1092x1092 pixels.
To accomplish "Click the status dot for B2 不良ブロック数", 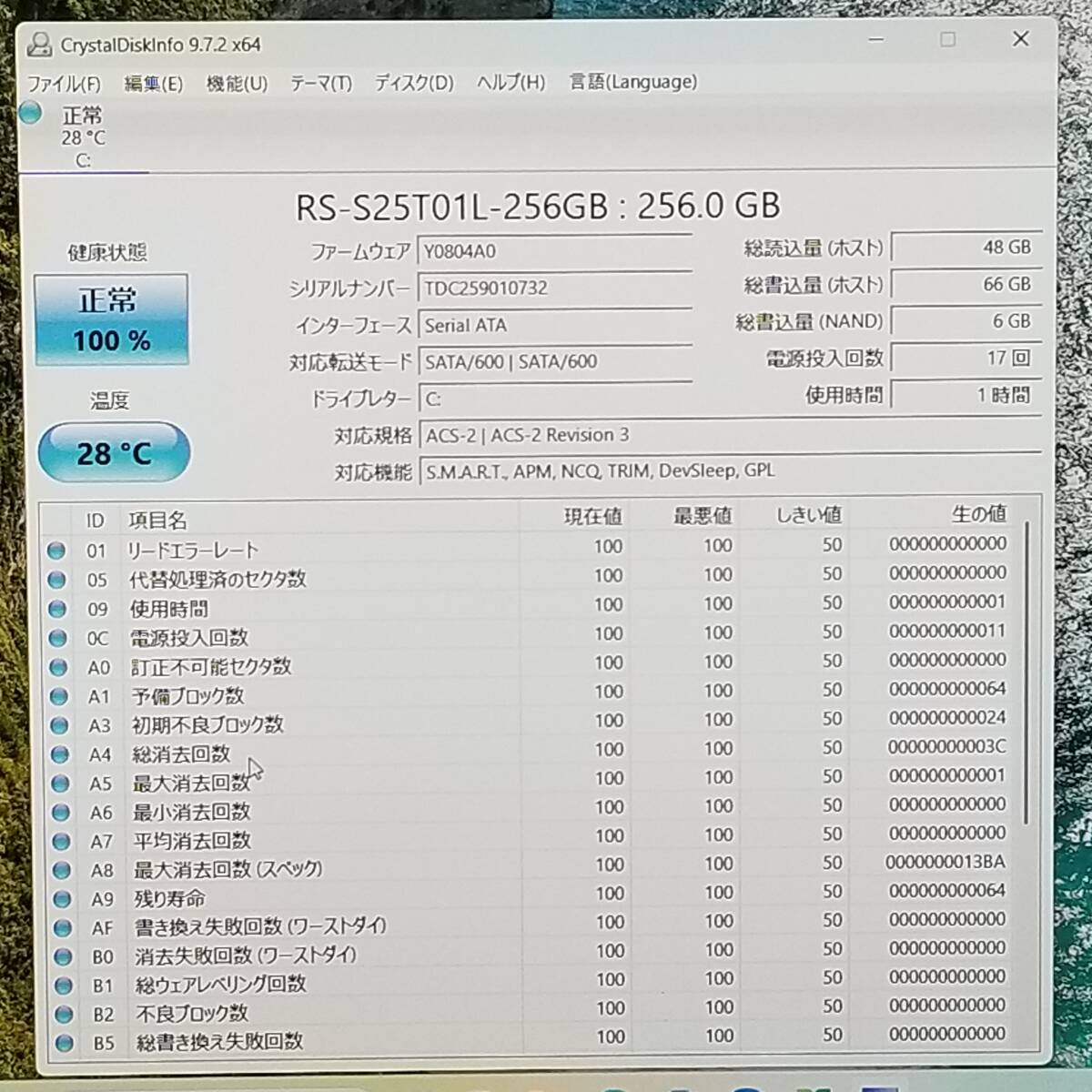I will [64, 1015].
